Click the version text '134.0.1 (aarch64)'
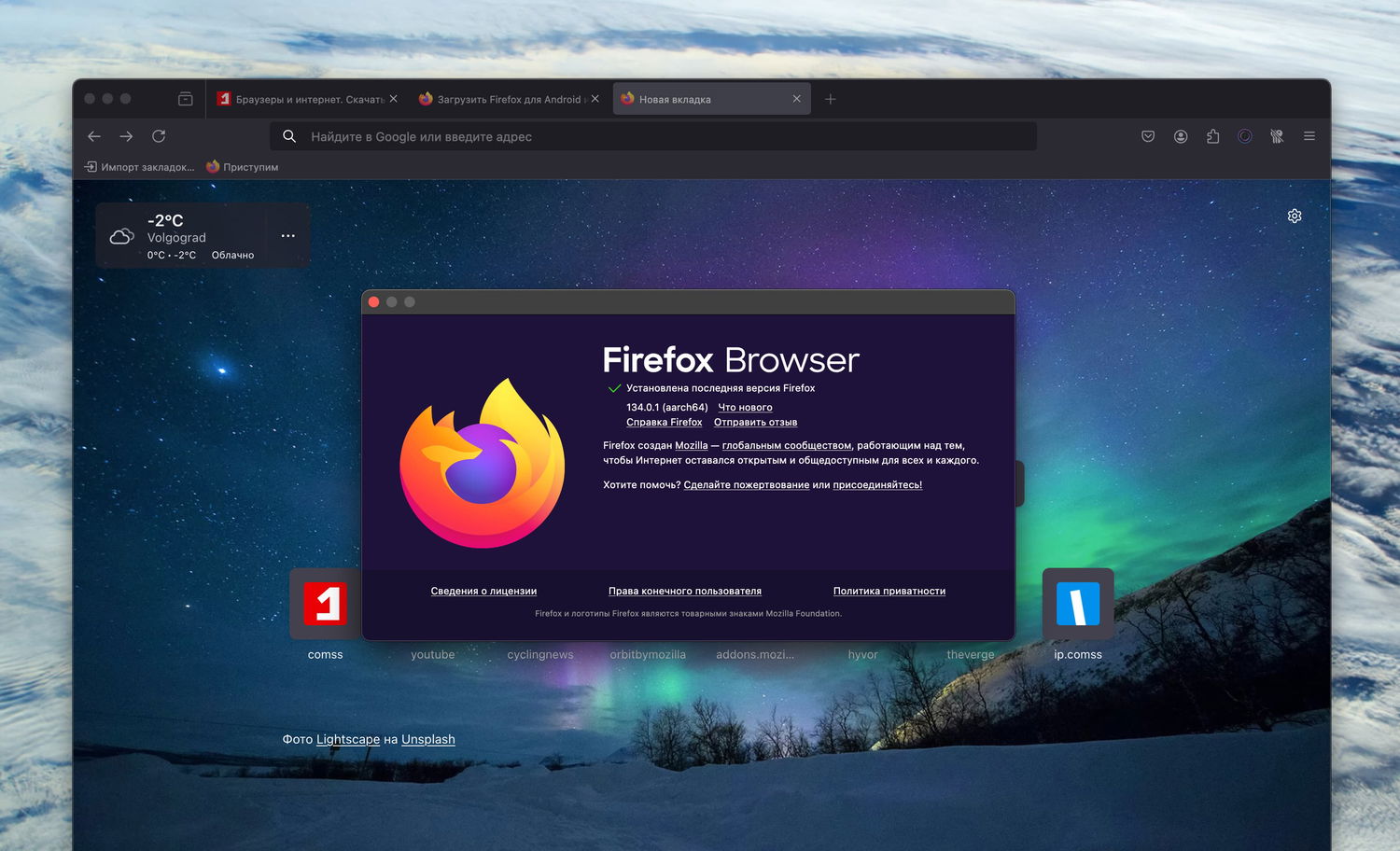Screen dimensions: 1400x851 pyautogui.click(x=667, y=408)
